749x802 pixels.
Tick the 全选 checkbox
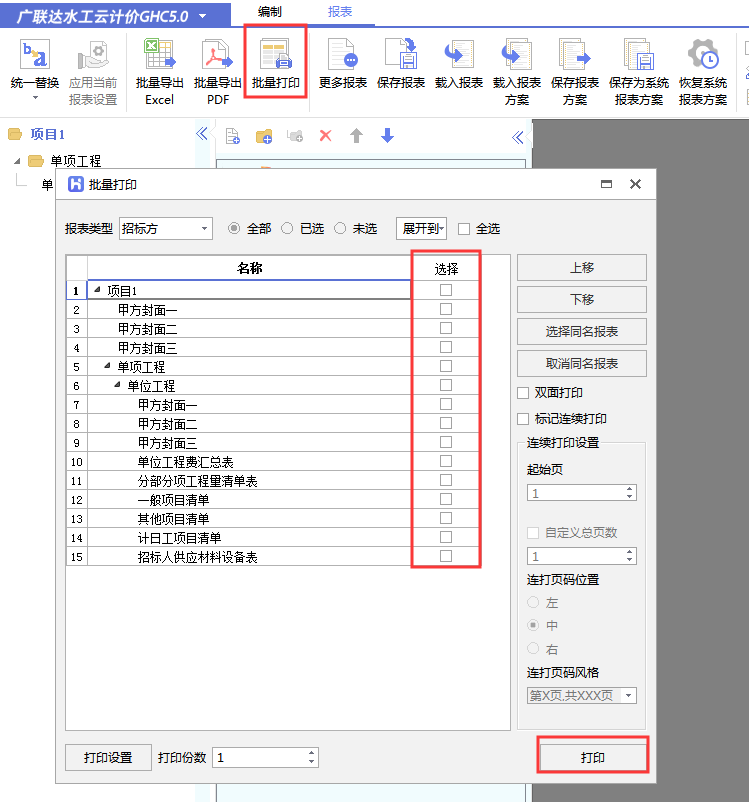[x=464, y=229]
